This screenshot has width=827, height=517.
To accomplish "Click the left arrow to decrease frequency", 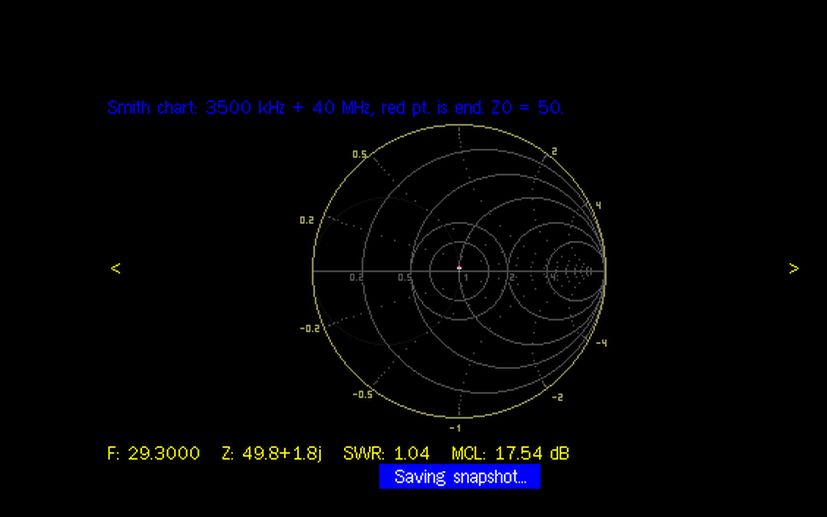I will click(115, 268).
